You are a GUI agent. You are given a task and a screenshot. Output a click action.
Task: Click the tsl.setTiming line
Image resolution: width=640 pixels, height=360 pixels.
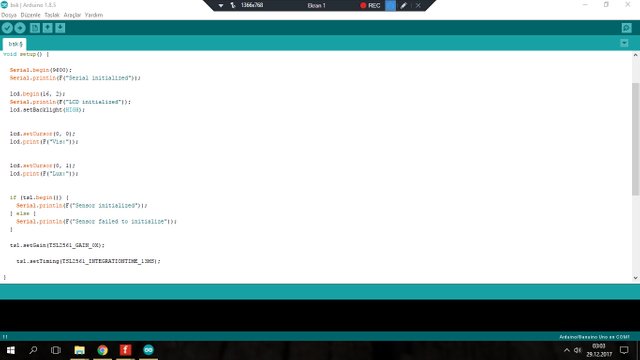88,261
